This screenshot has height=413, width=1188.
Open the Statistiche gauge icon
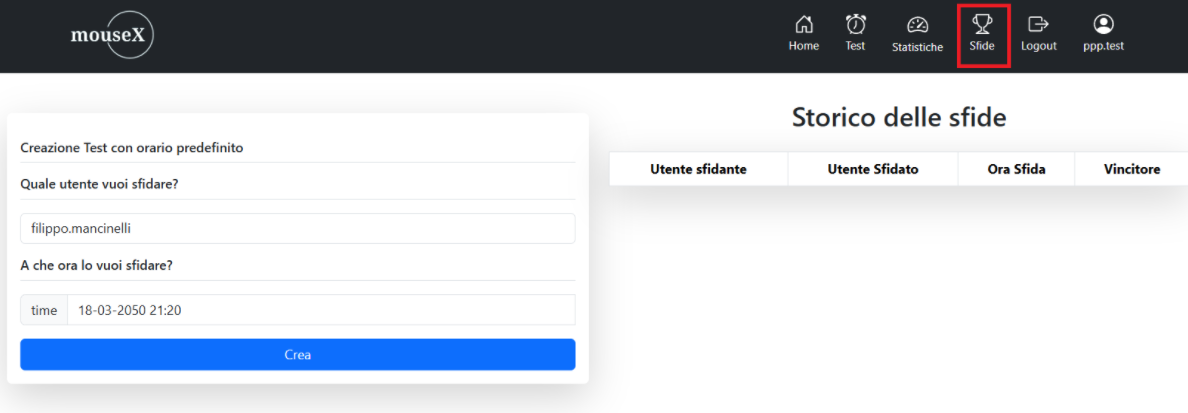click(917, 25)
